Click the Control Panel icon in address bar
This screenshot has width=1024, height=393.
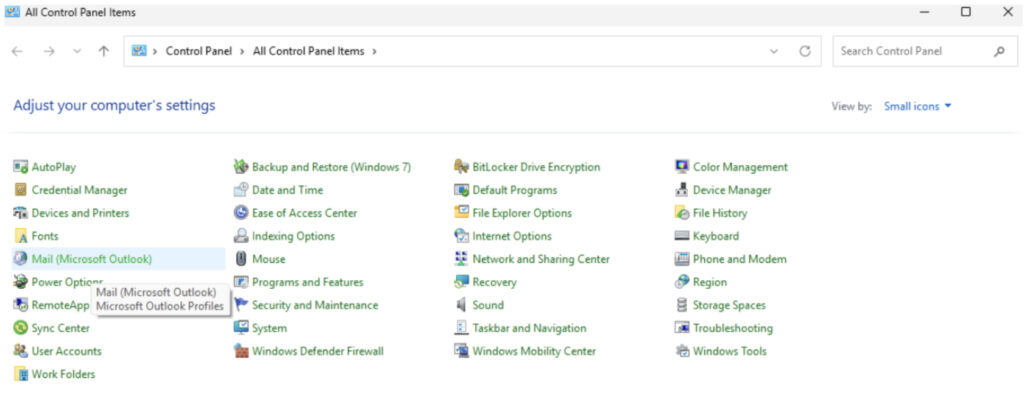pos(138,51)
